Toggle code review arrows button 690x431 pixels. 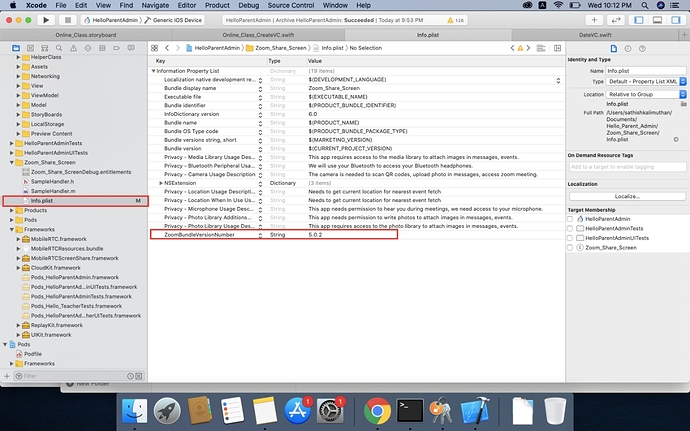pos(615,20)
